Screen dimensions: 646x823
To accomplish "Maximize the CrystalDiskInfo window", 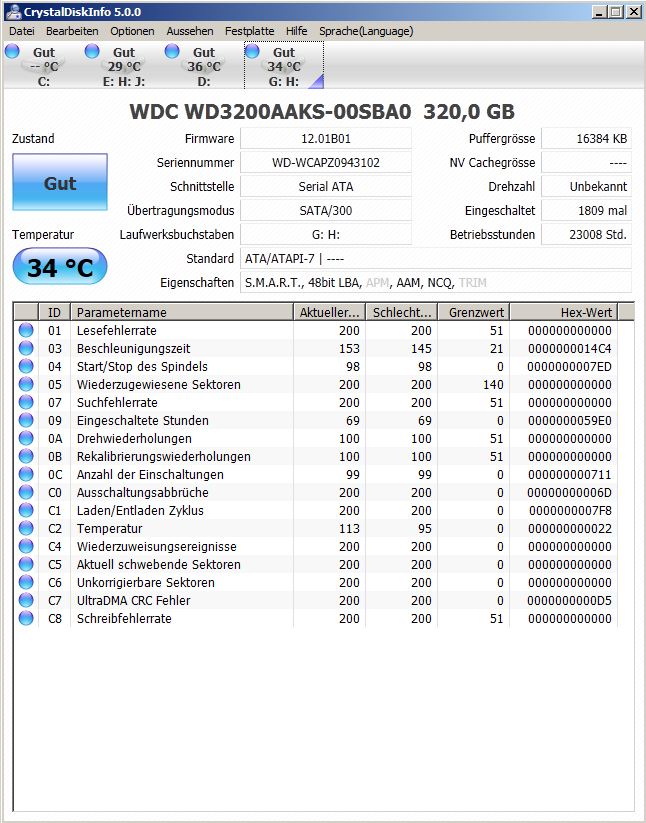I will [616, 12].
